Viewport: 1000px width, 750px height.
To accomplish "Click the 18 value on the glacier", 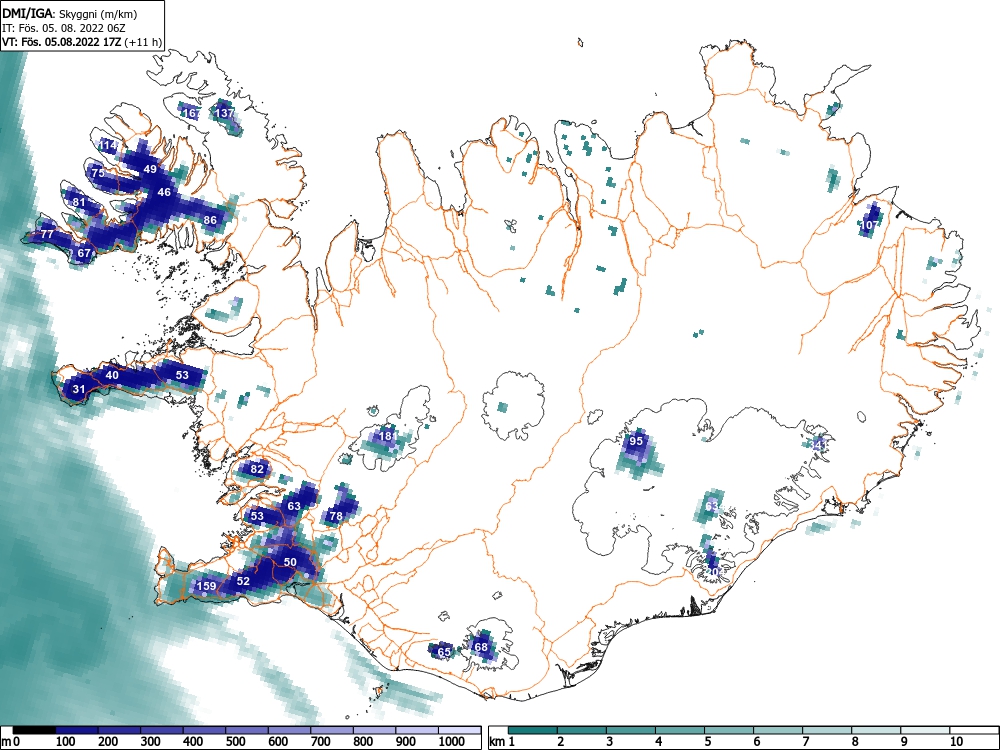I will click(x=386, y=436).
